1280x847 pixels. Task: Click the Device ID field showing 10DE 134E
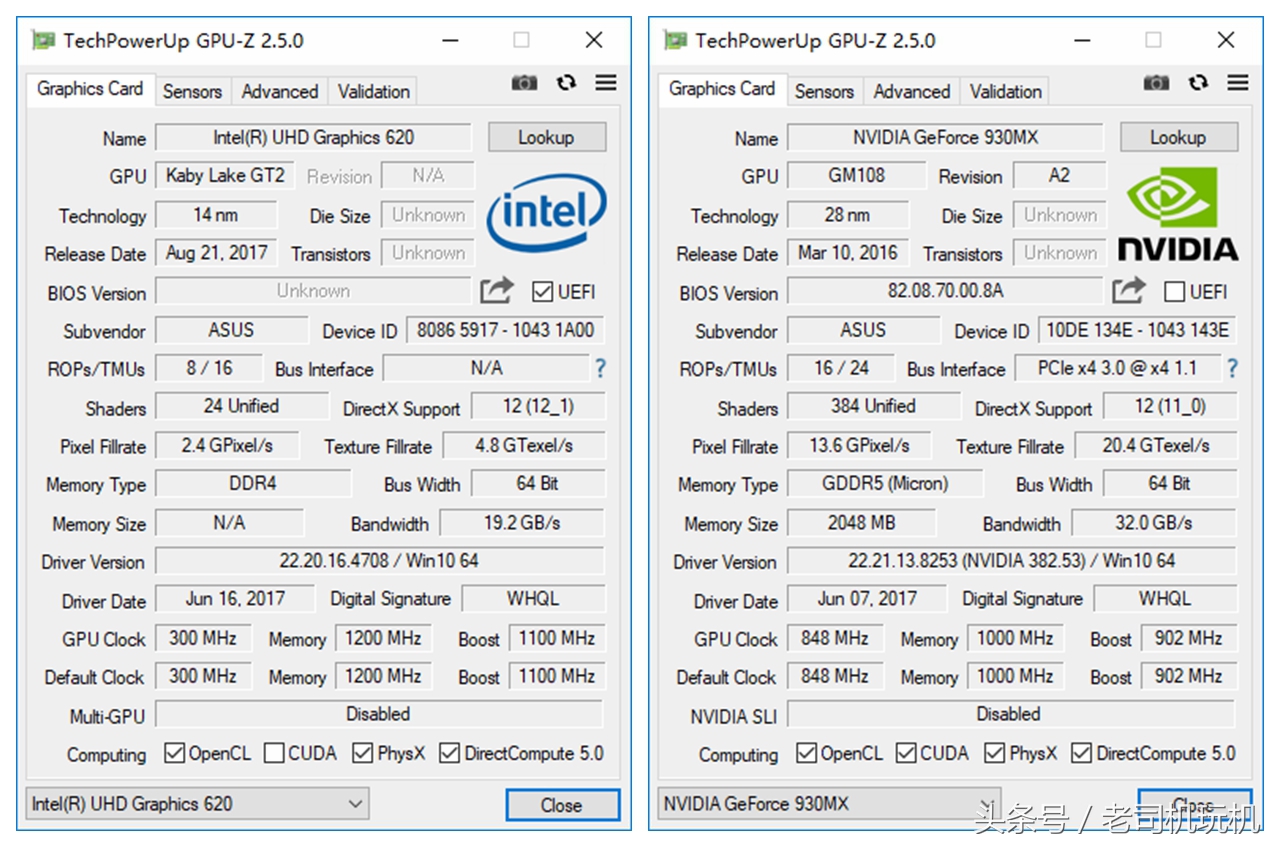click(x=1137, y=330)
